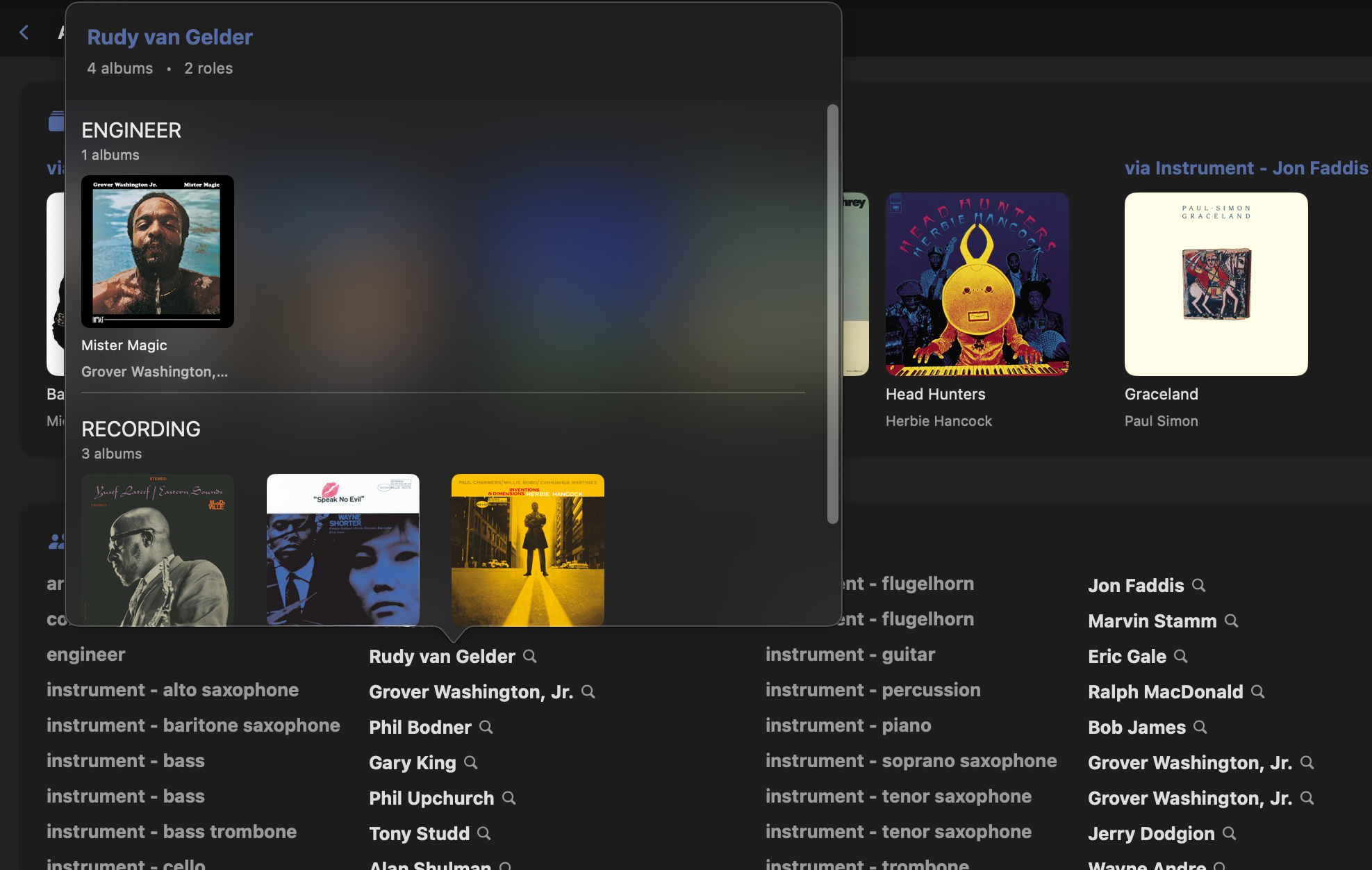Click the Gary King name

pos(413,762)
